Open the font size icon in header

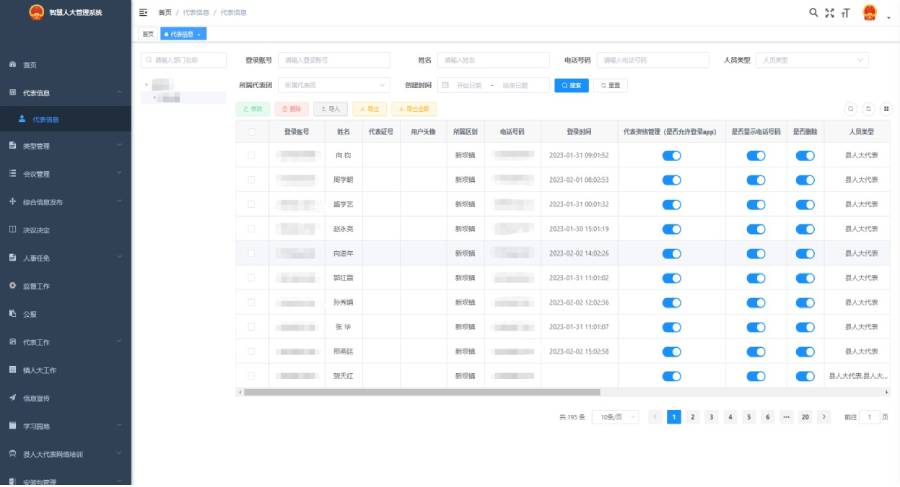(845, 13)
